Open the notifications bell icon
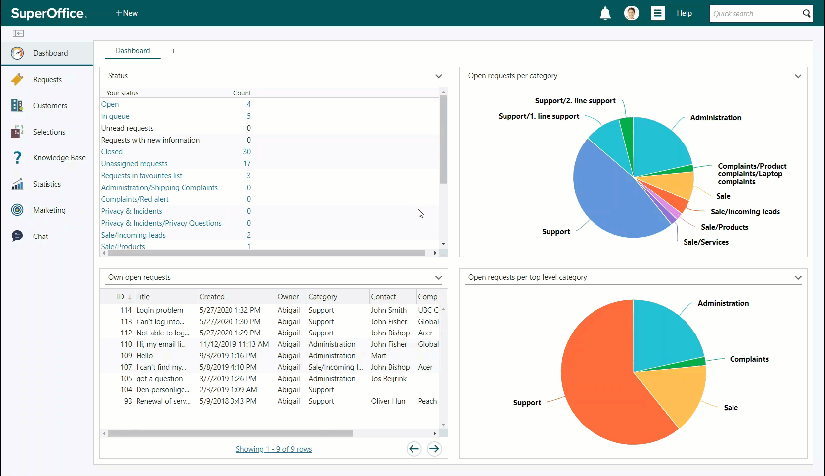Screen dimensions: 825x476 pyautogui.click(x=605, y=13)
